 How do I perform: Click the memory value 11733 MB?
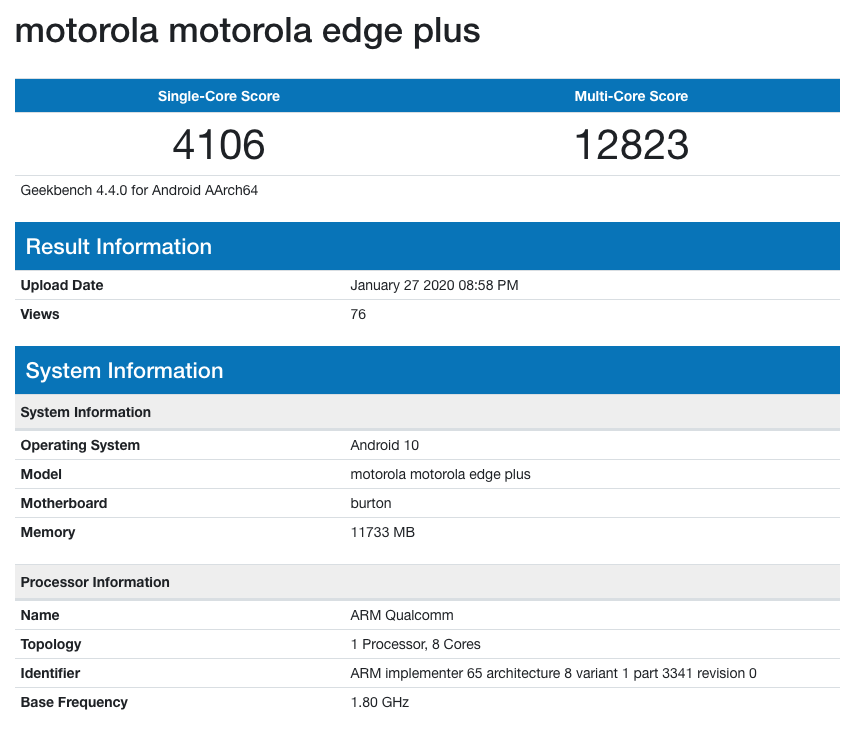coord(383,532)
